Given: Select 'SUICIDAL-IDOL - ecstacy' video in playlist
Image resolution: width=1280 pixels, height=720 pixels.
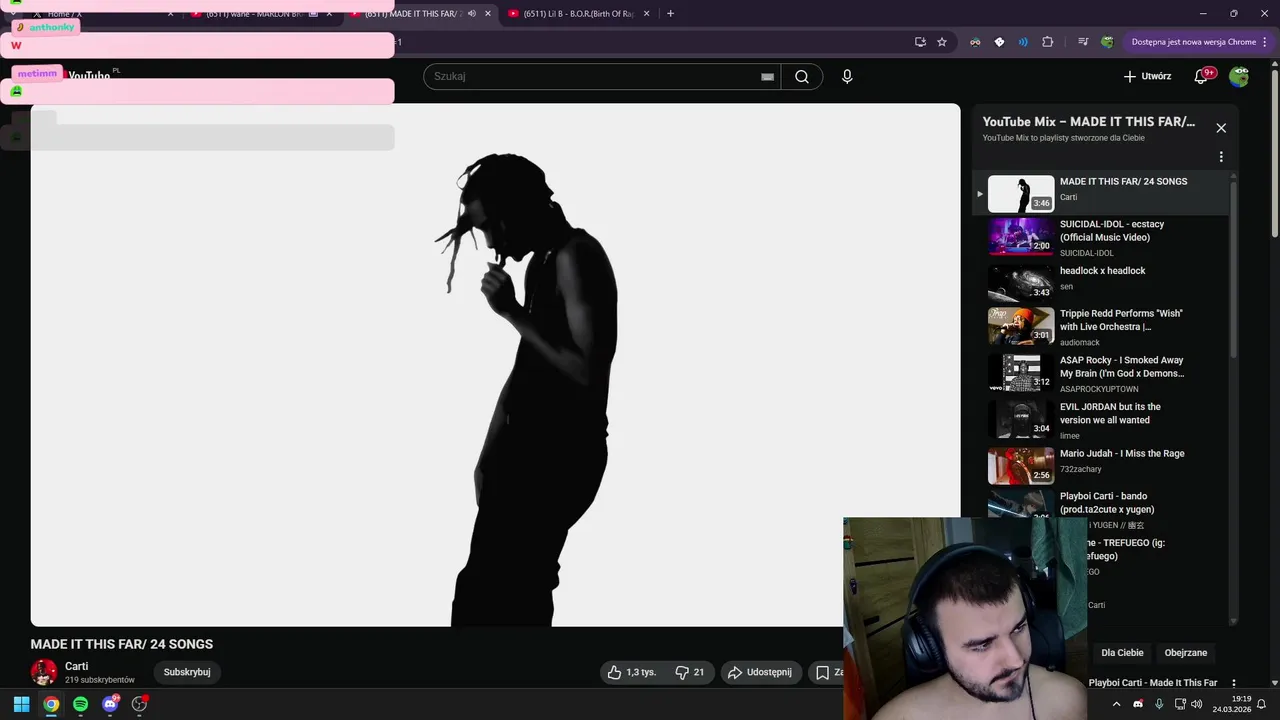Looking at the screenshot, I should click(x=1100, y=238).
